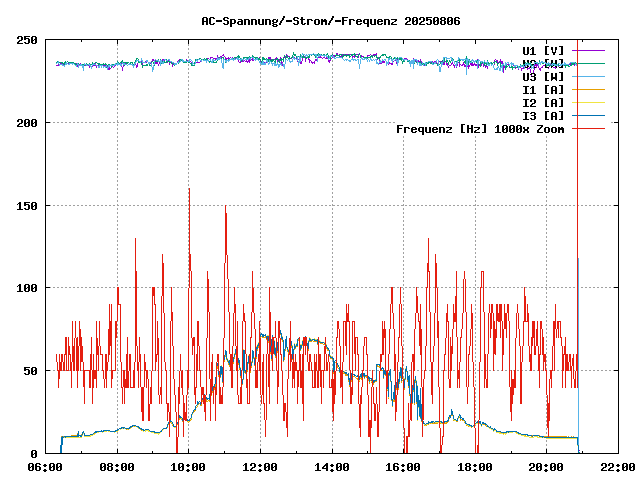The width and height of the screenshot is (640, 480).
Task: Click the 250 y-axis value label
Action: click(27, 40)
